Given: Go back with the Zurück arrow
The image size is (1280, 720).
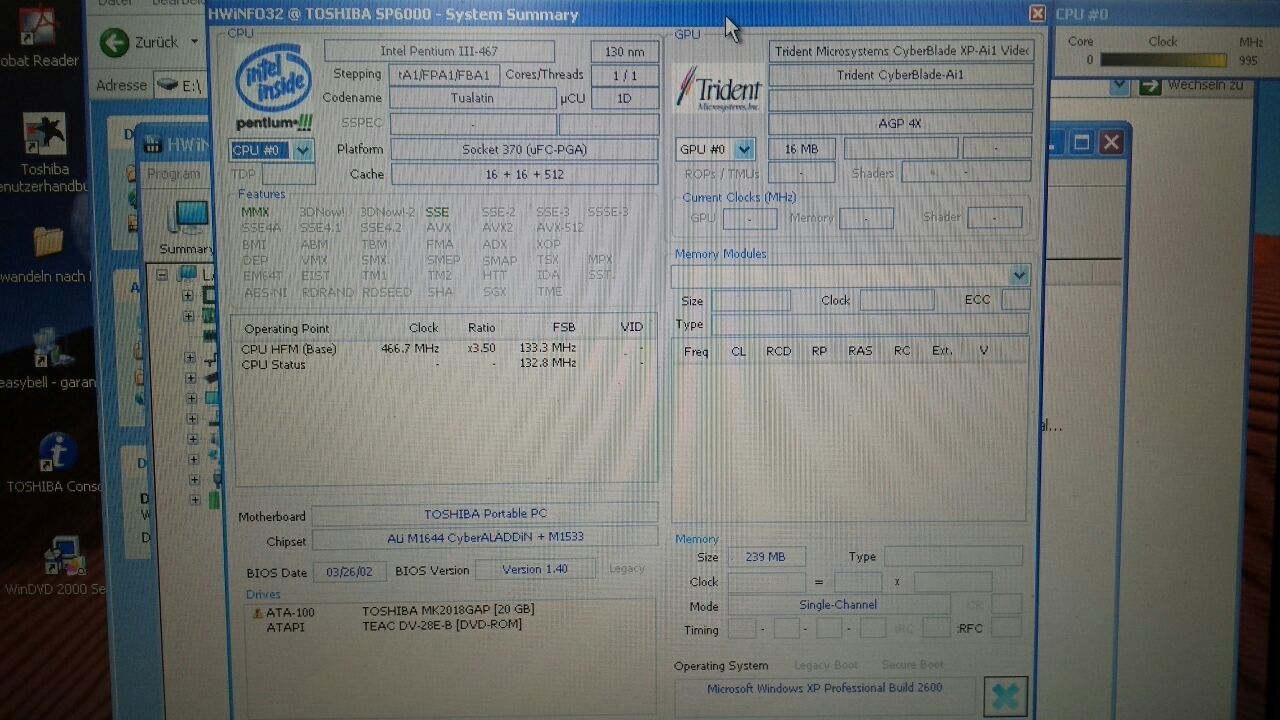Looking at the screenshot, I should coord(115,42).
